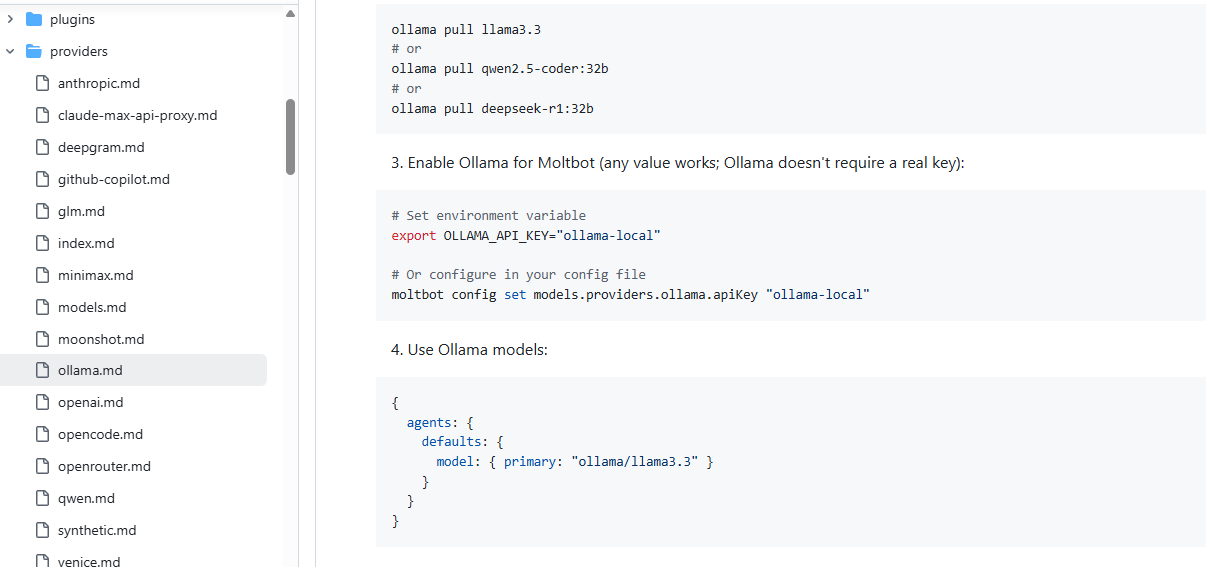
Task: Click the providers folder icon
Action: pyautogui.click(x=34, y=51)
